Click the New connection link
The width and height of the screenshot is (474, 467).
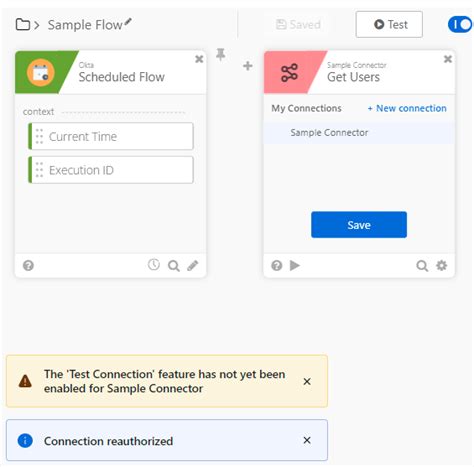coord(407,108)
